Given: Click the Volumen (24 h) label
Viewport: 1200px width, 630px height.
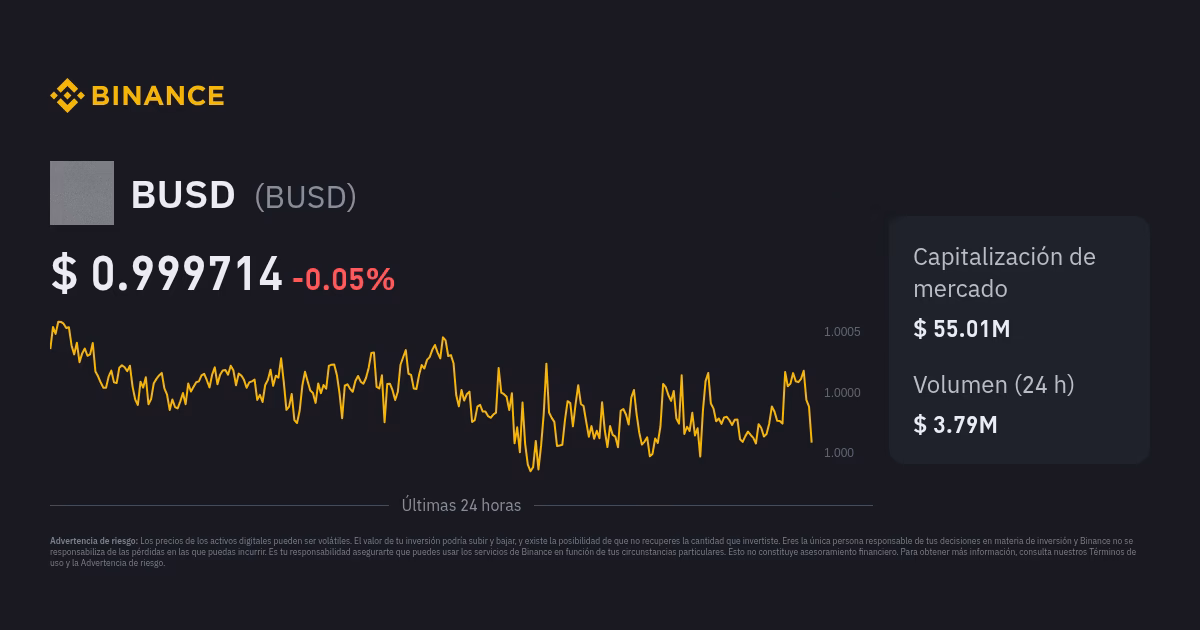Looking at the screenshot, I should (993, 385).
